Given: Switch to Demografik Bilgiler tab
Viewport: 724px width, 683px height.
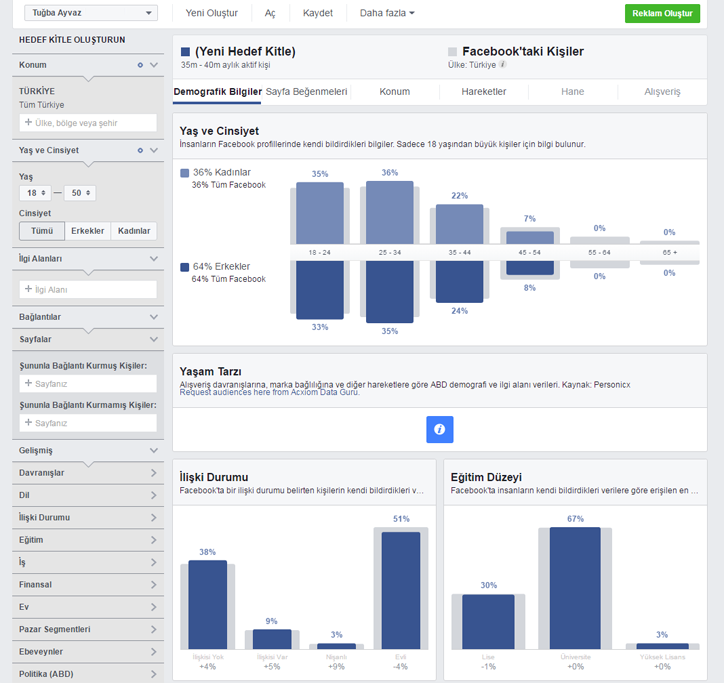Looking at the screenshot, I should pyautogui.click(x=217, y=91).
